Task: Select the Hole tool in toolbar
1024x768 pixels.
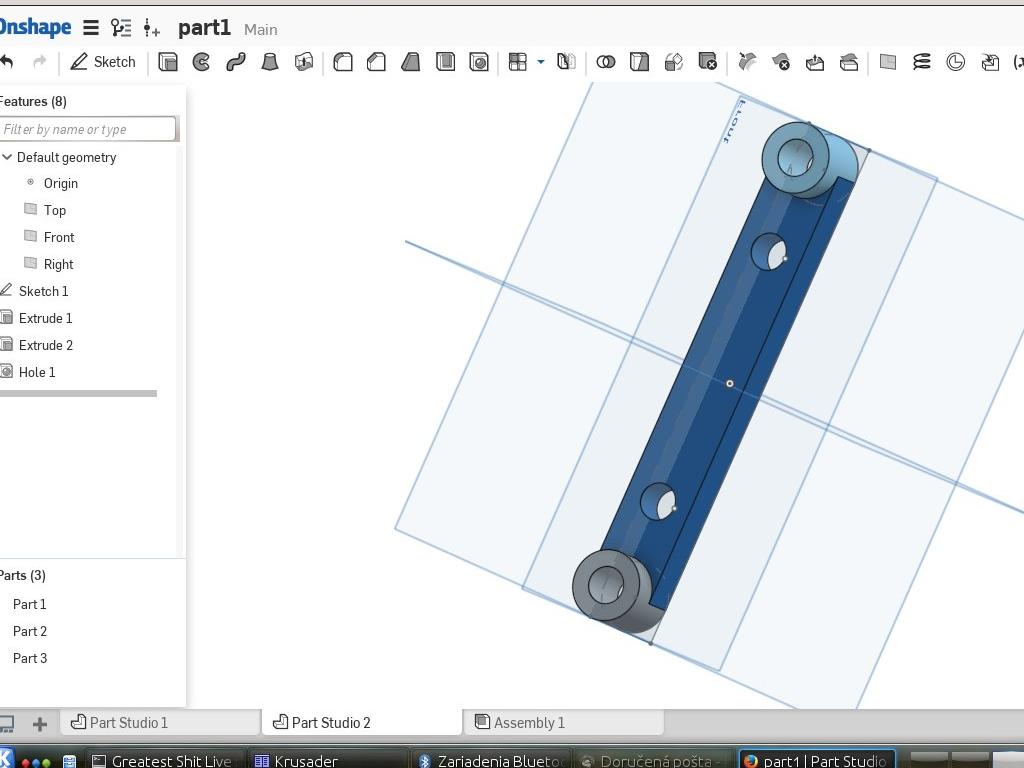Action: pyautogui.click(x=479, y=62)
